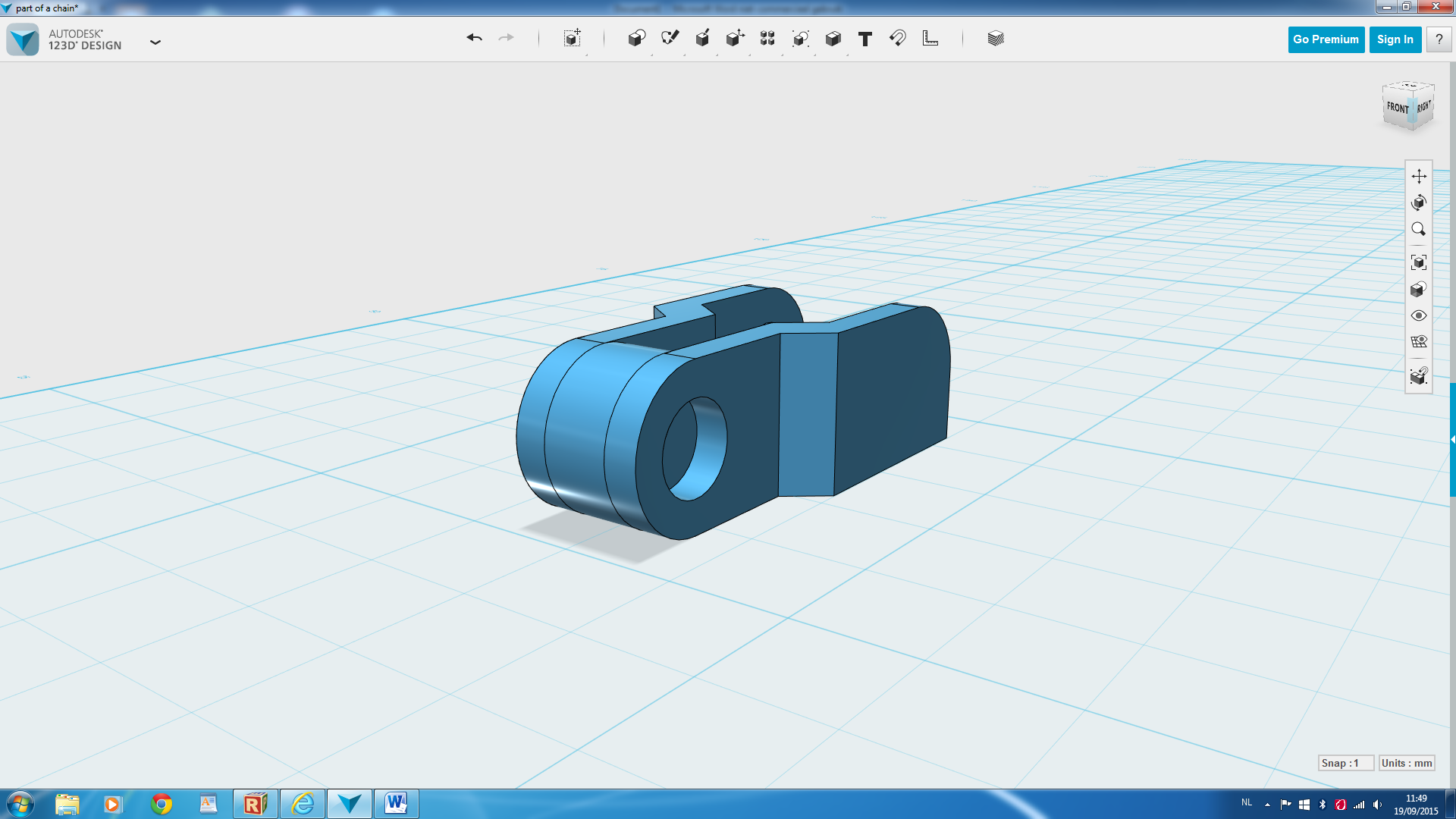Open the Sketch tool icon
The height and width of the screenshot is (819, 1456).
[670, 38]
